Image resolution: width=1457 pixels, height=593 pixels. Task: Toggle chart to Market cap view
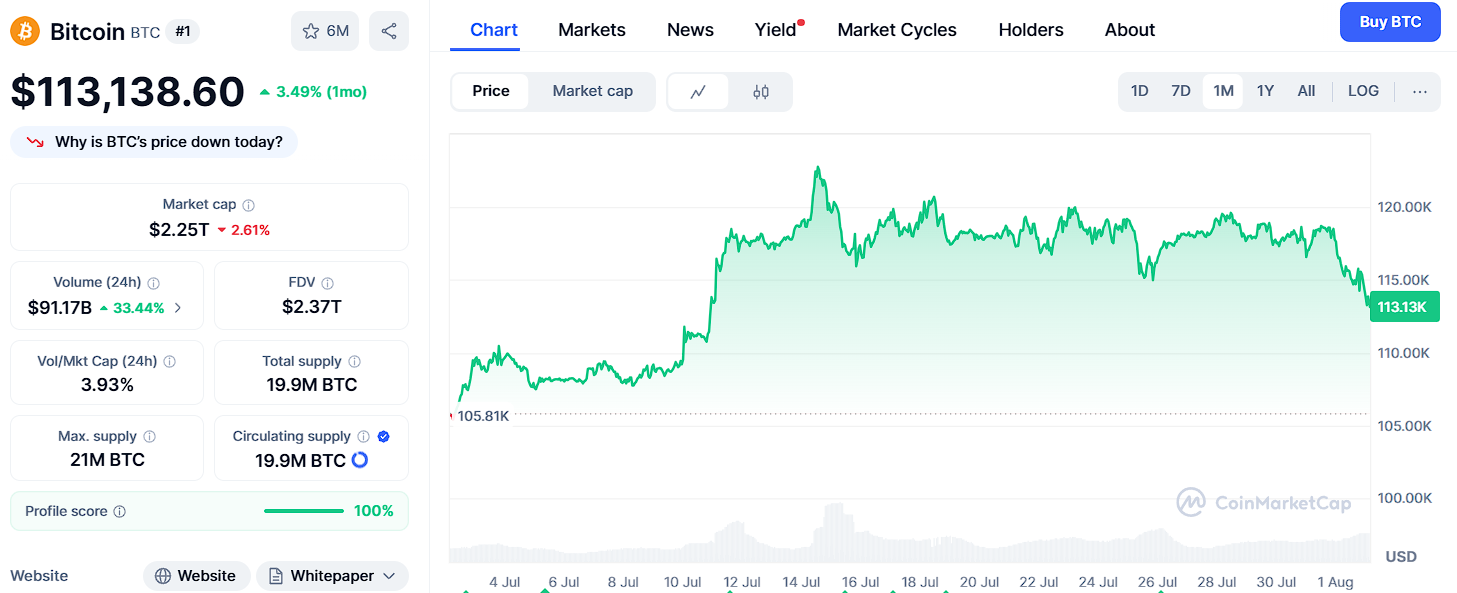tap(593, 91)
